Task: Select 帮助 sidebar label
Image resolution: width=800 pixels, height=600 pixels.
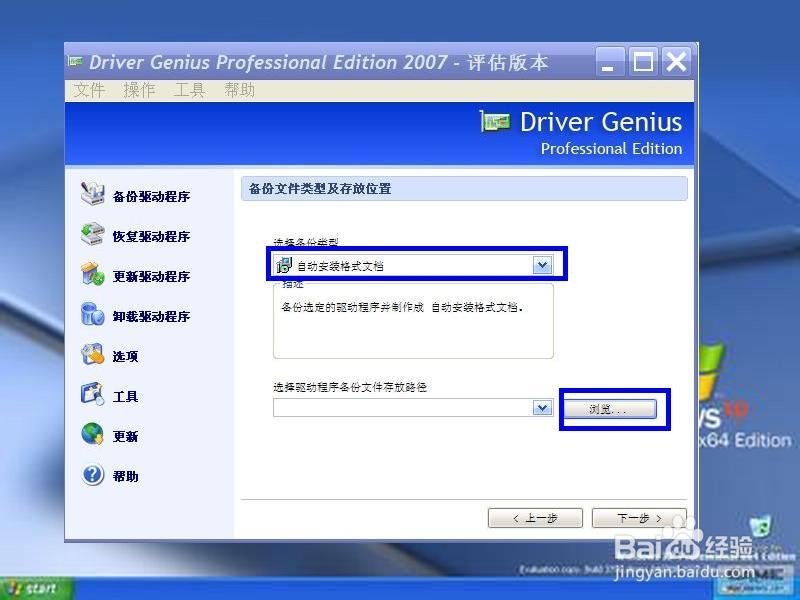Action: click(x=126, y=477)
